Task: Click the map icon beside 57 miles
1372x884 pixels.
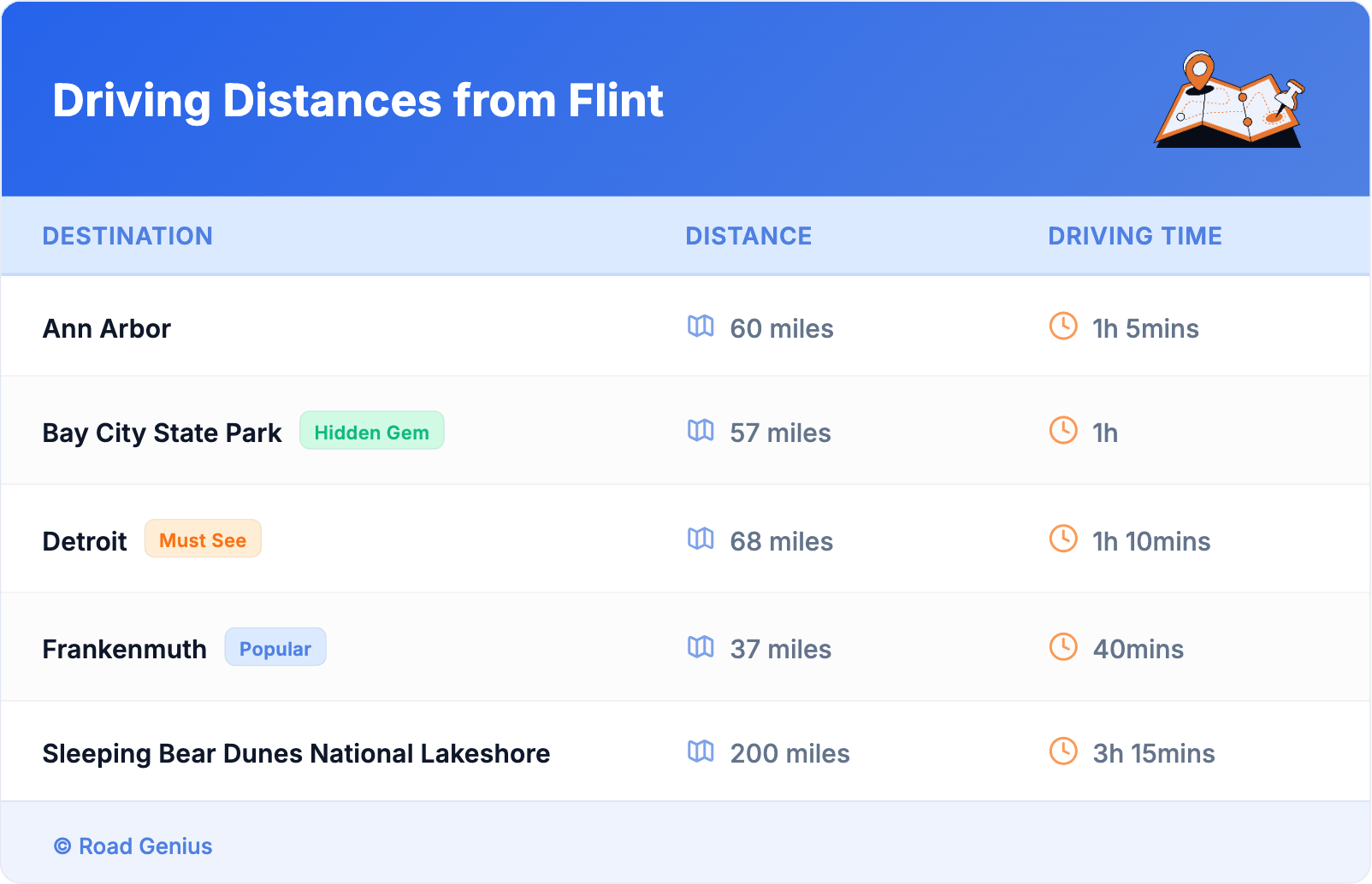Action: coord(701,430)
